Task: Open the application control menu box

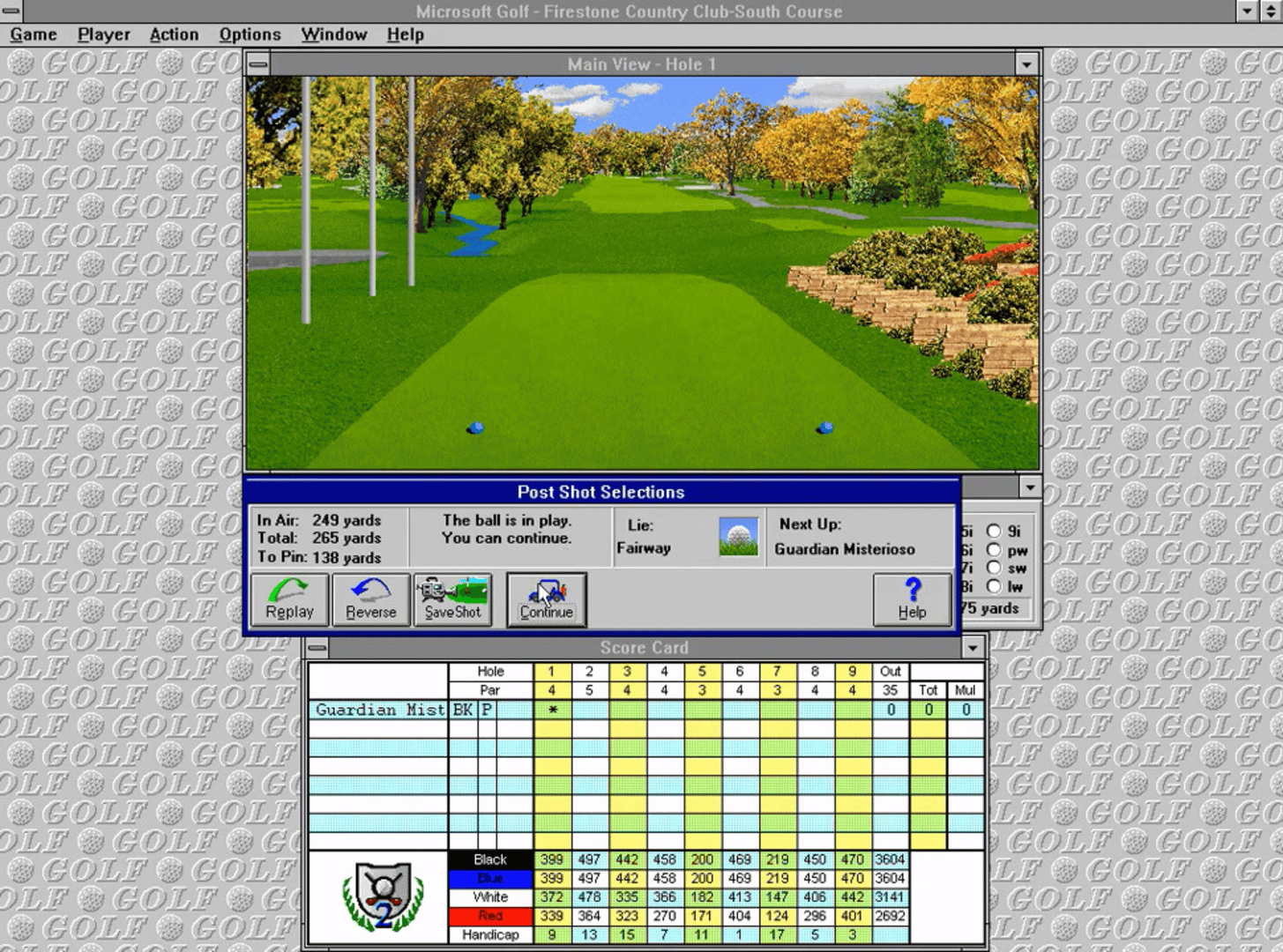Action: [11, 11]
